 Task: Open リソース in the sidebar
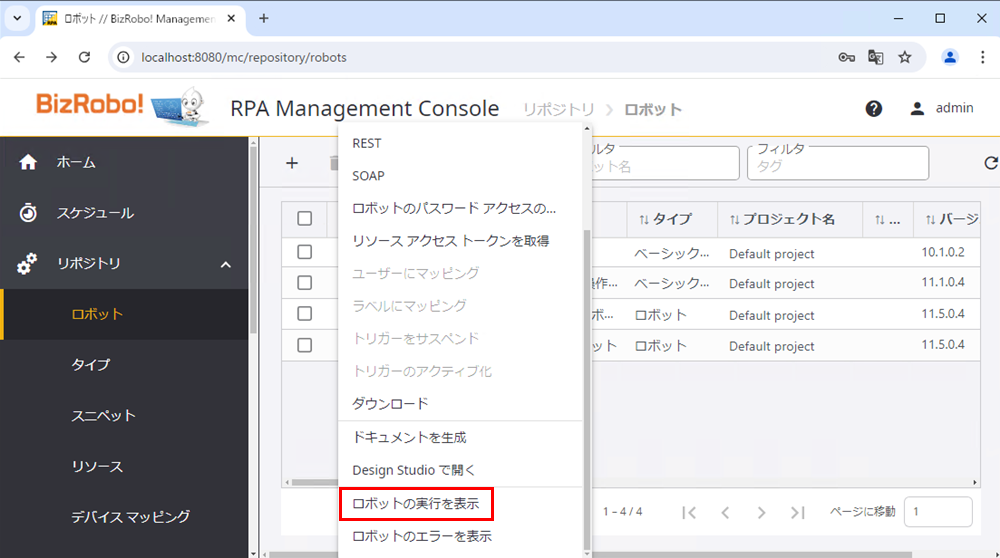pyautogui.click(x=97, y=467)
